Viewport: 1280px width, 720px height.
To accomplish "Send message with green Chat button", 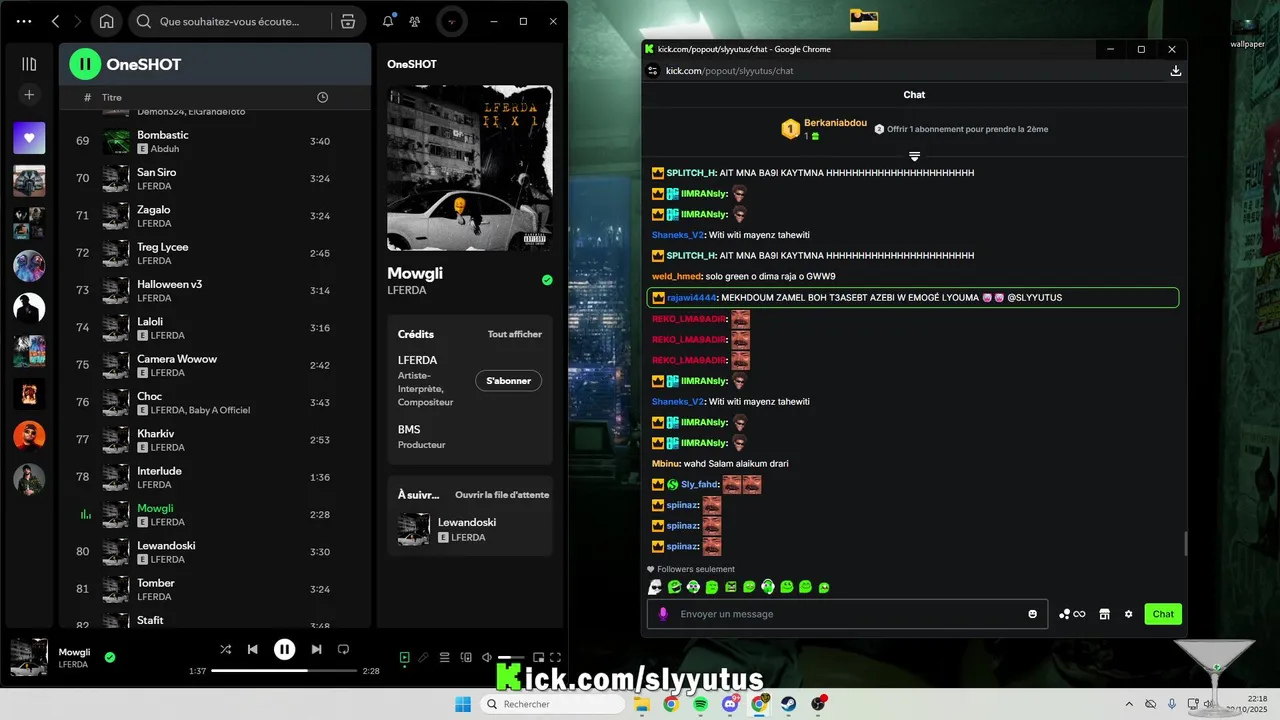I will [x=1163, y=614].
